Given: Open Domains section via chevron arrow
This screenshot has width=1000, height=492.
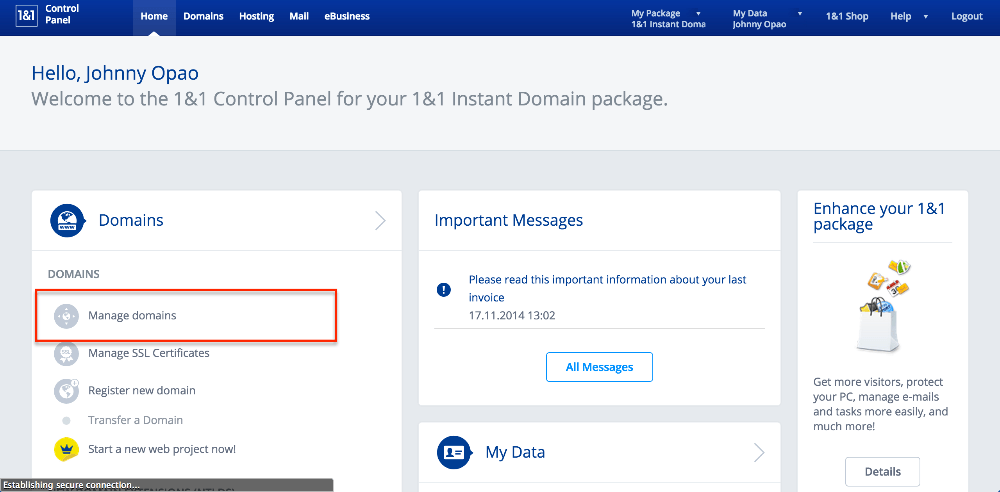Looking at the screenshot, I should (380, 221).
